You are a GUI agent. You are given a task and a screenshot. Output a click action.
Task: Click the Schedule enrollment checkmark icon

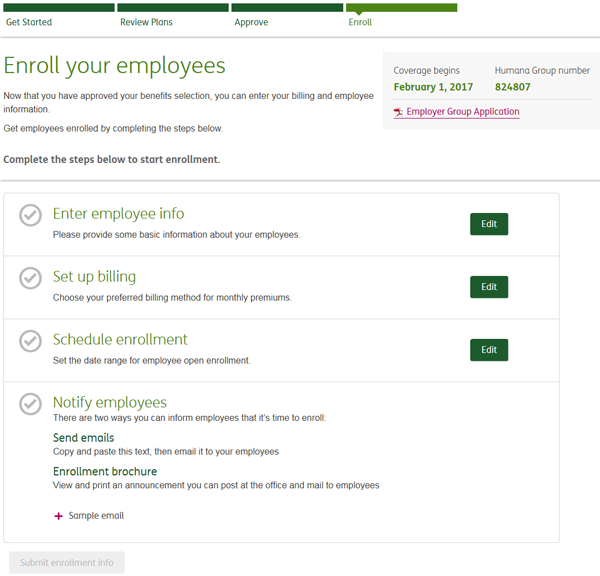30,341
